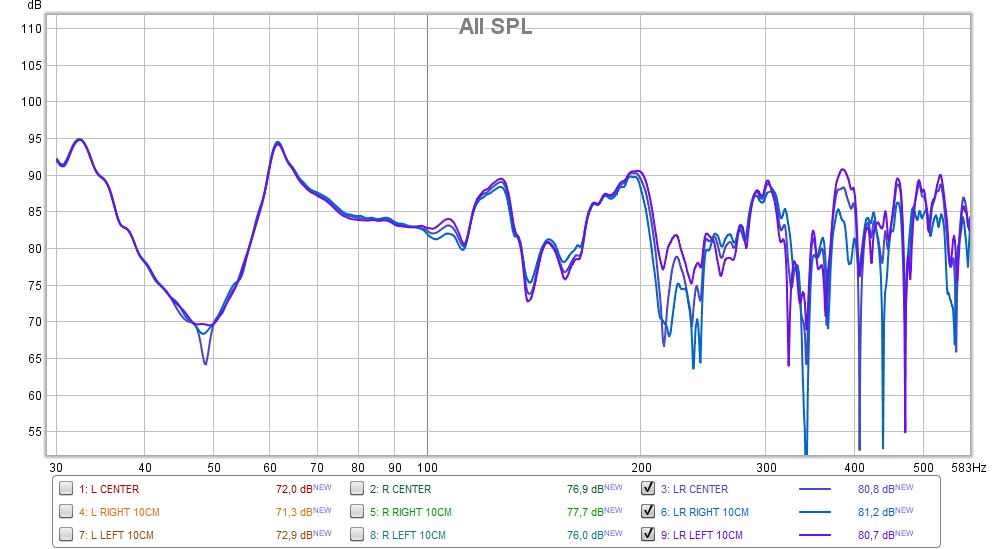Click the LR RIGHT 10CM line sample
Viewport: 993px width, 549px height.
(815, 512)
